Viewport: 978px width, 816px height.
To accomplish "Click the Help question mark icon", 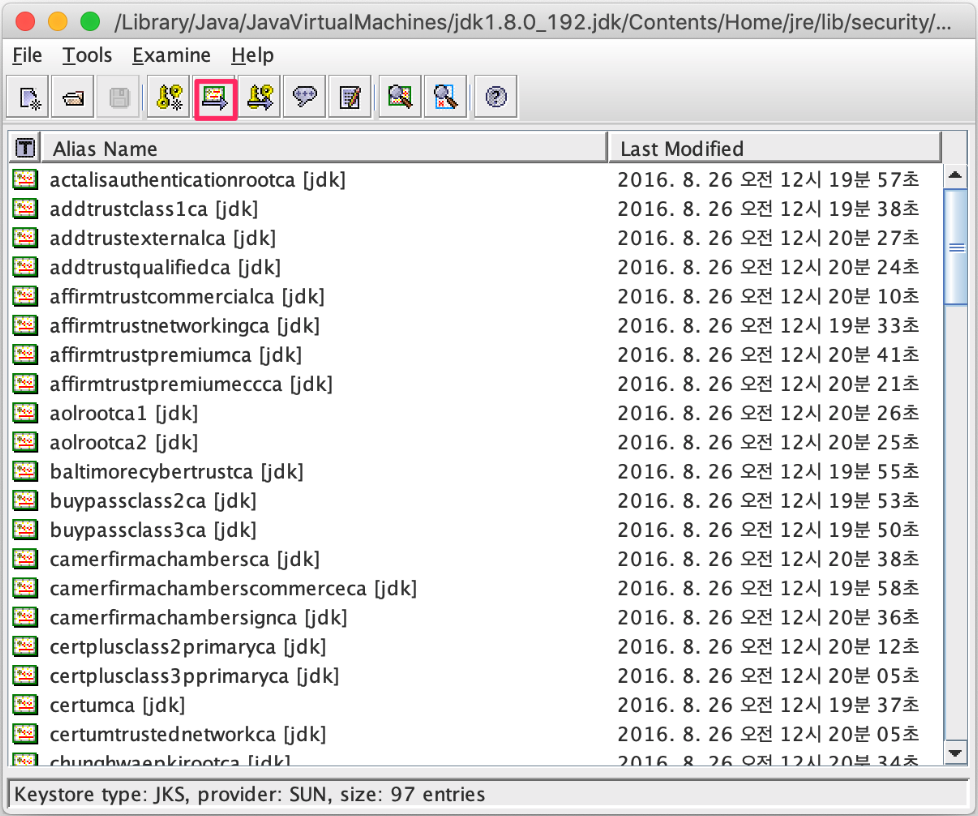I will (x=496, y=97).
